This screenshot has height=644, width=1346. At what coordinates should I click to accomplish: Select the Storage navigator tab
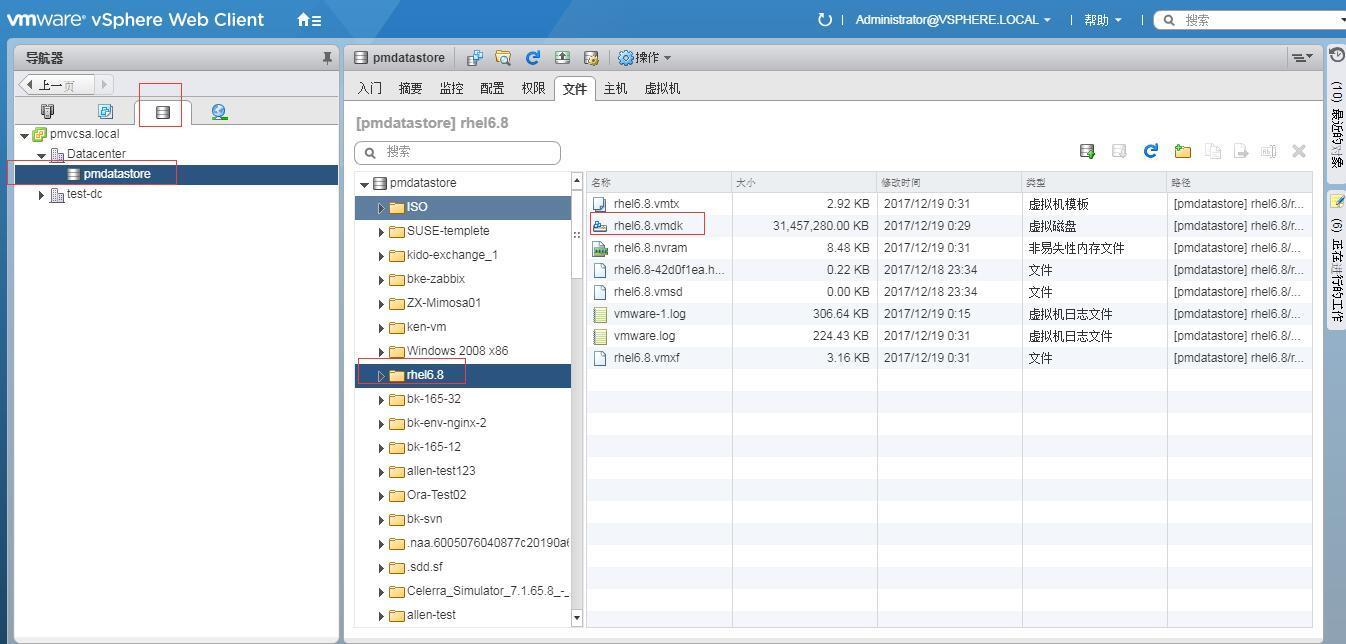162,112
